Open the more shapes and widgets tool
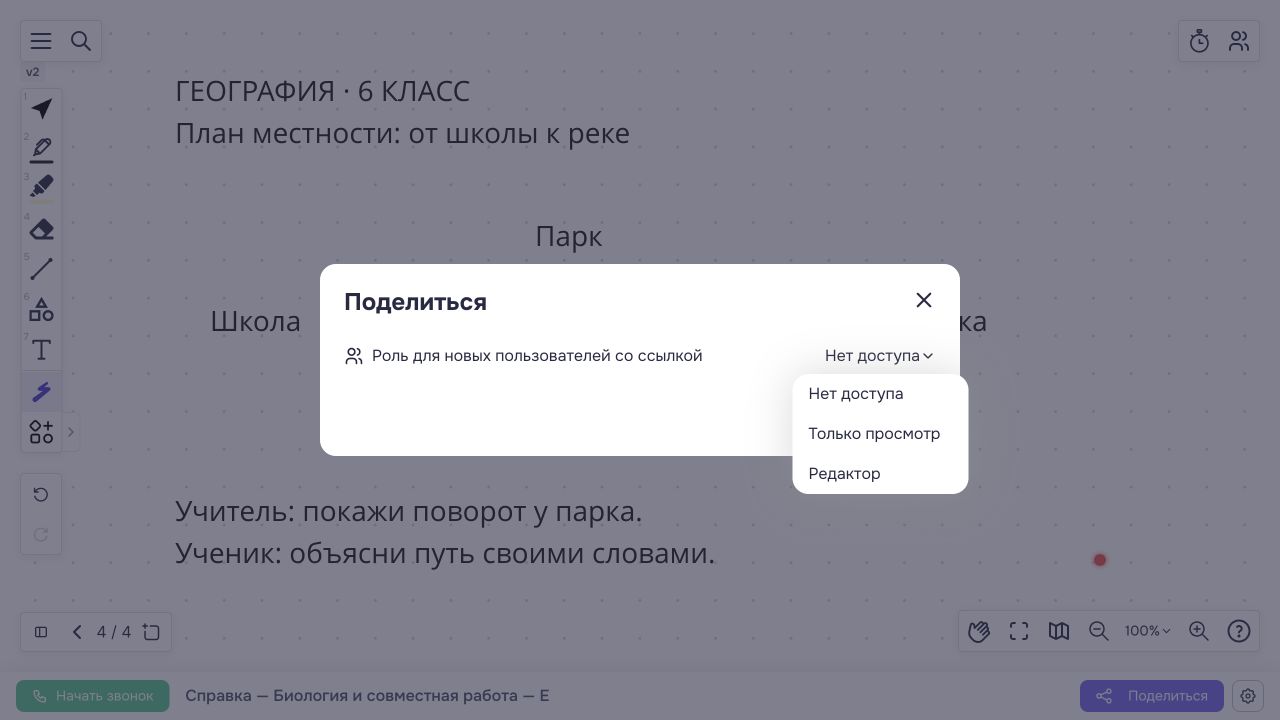 41,432
